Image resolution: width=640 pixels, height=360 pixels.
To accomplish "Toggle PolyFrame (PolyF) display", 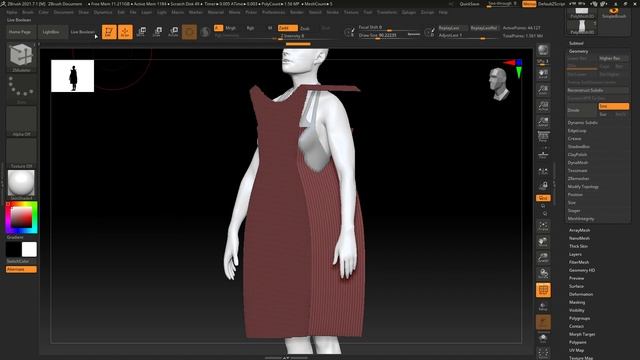I will click(x=543, y=290).
